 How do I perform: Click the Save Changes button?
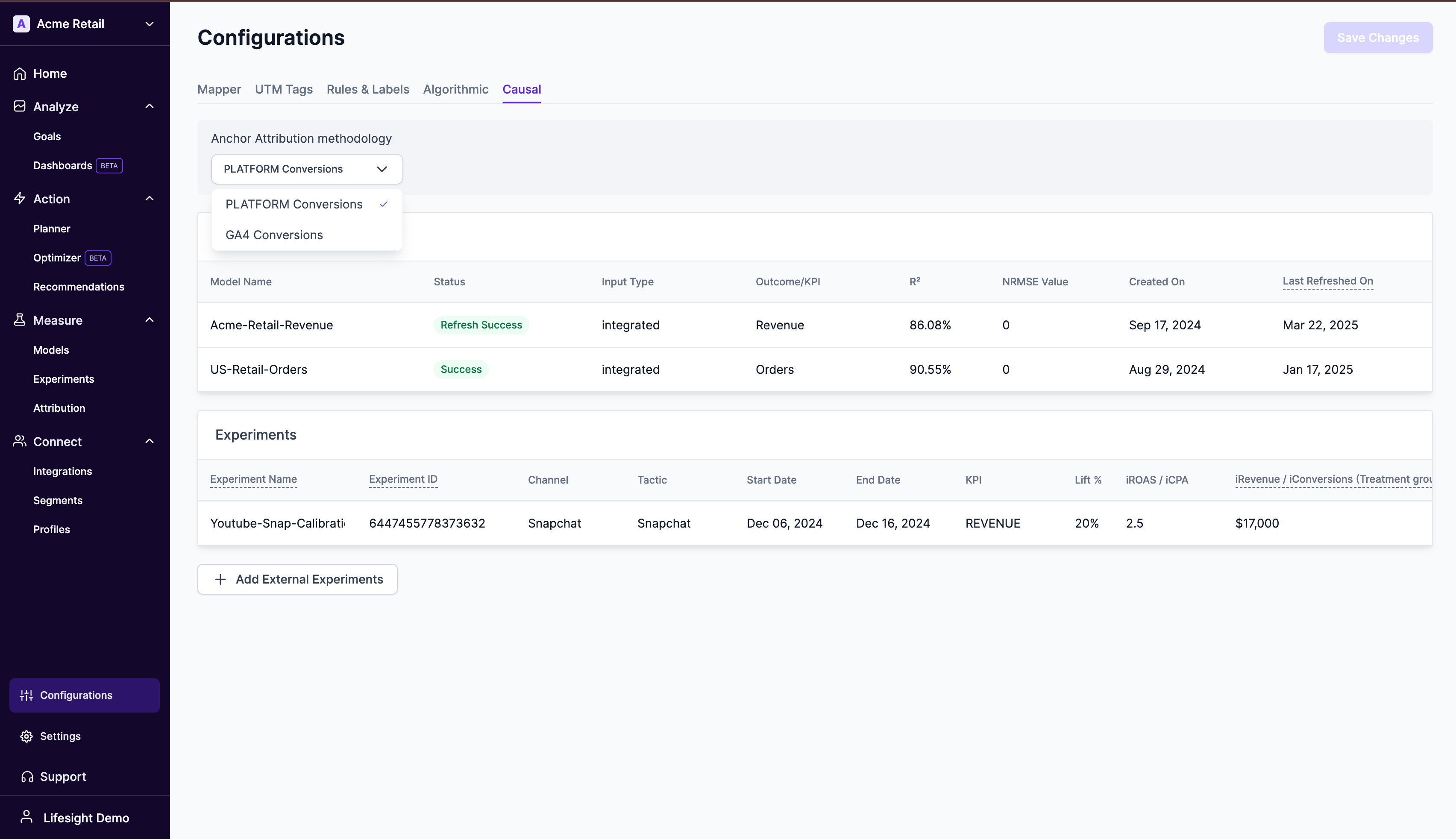(1377, 38)
